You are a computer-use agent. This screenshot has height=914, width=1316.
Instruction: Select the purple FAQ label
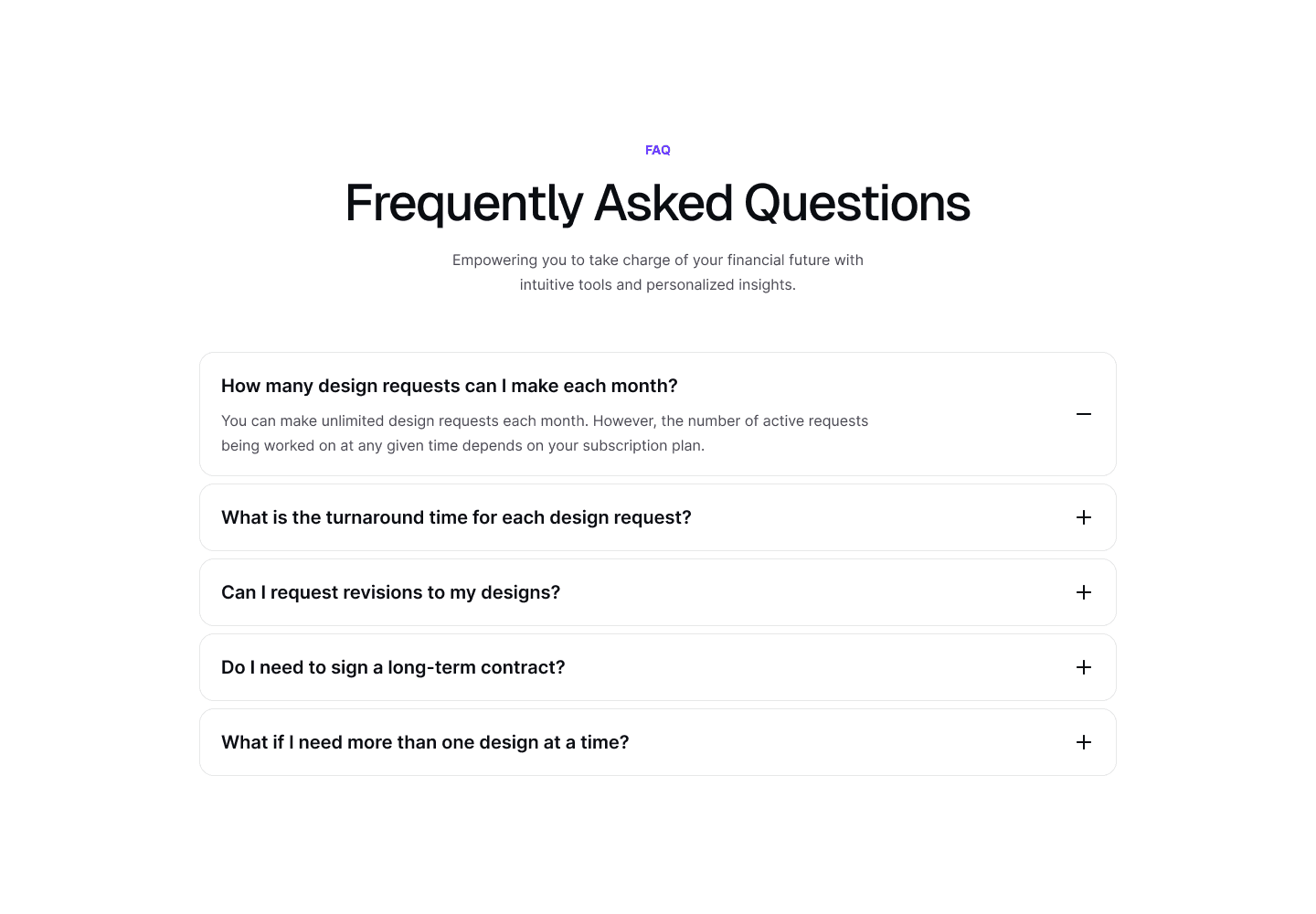[658, 150]
